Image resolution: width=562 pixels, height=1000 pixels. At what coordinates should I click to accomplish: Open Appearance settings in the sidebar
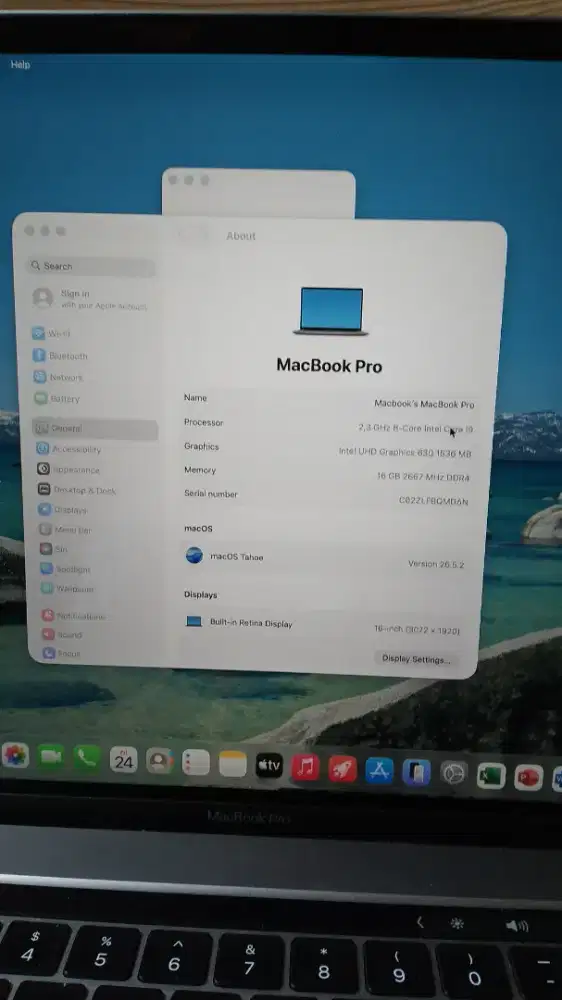pyautogui.click(x=69, y=470)
